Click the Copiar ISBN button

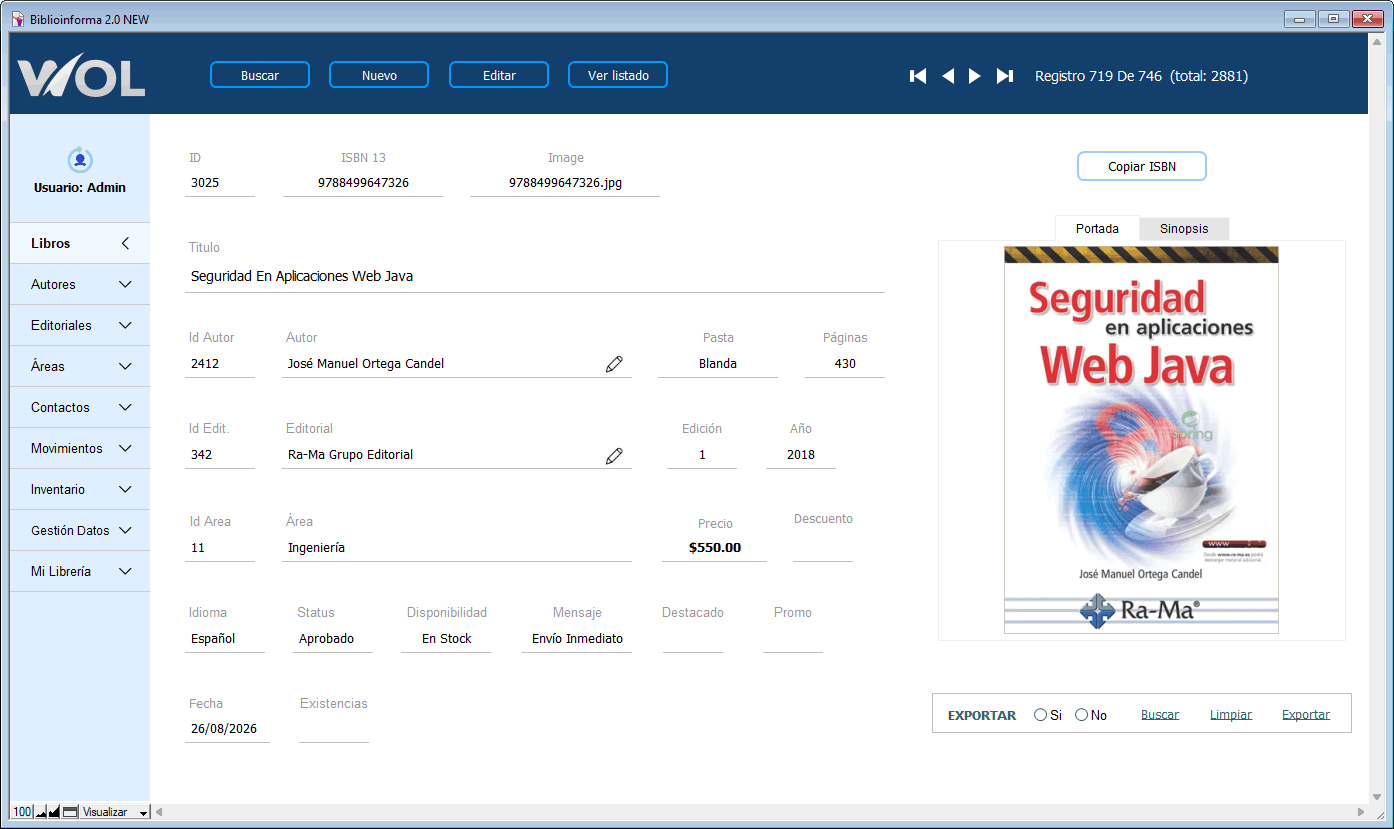(1142, 167)
